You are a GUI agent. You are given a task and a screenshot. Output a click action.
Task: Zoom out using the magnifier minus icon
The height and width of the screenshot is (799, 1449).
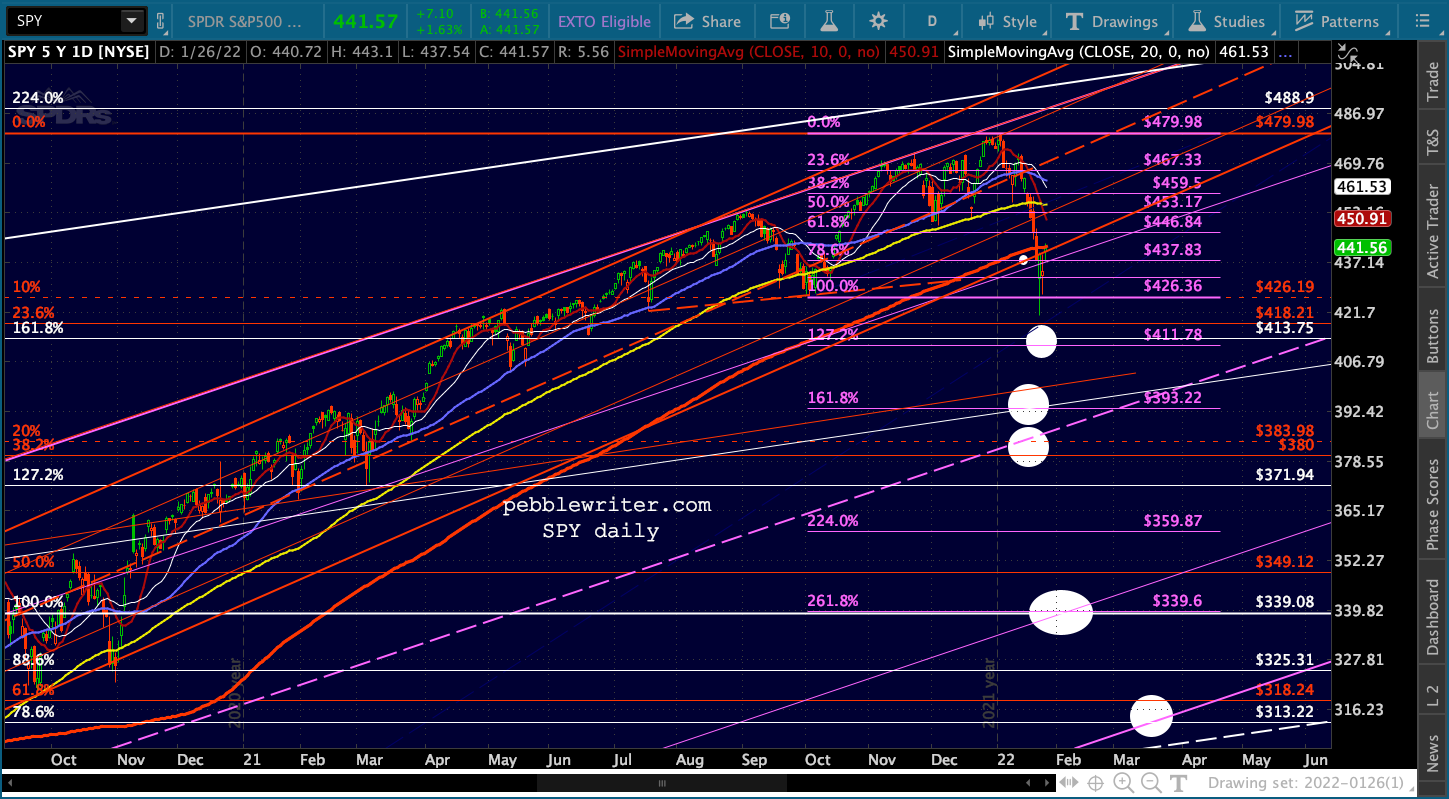pyautogui.click(x=1151, y=783)
